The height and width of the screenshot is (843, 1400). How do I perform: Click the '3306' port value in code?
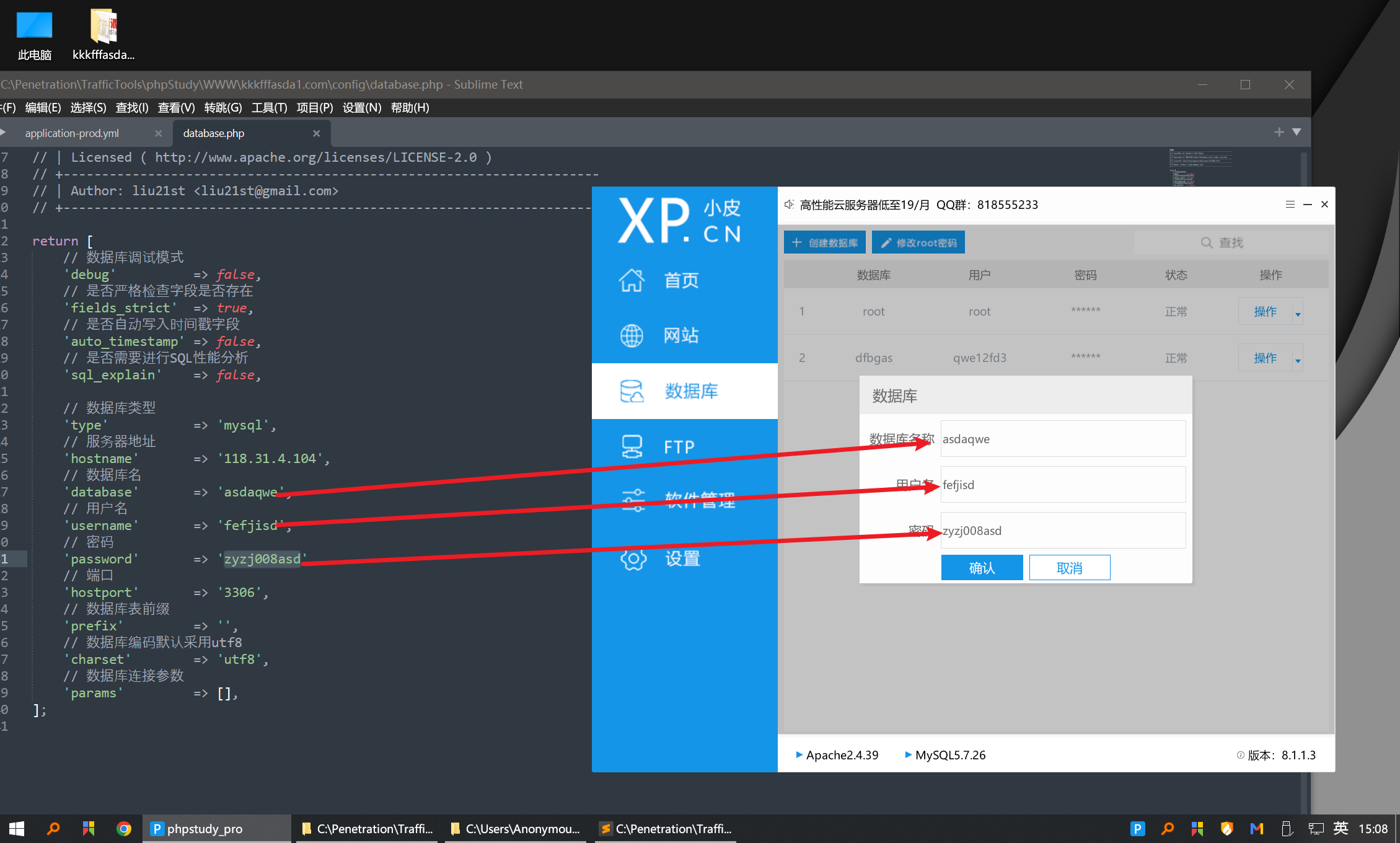(239, 593)
